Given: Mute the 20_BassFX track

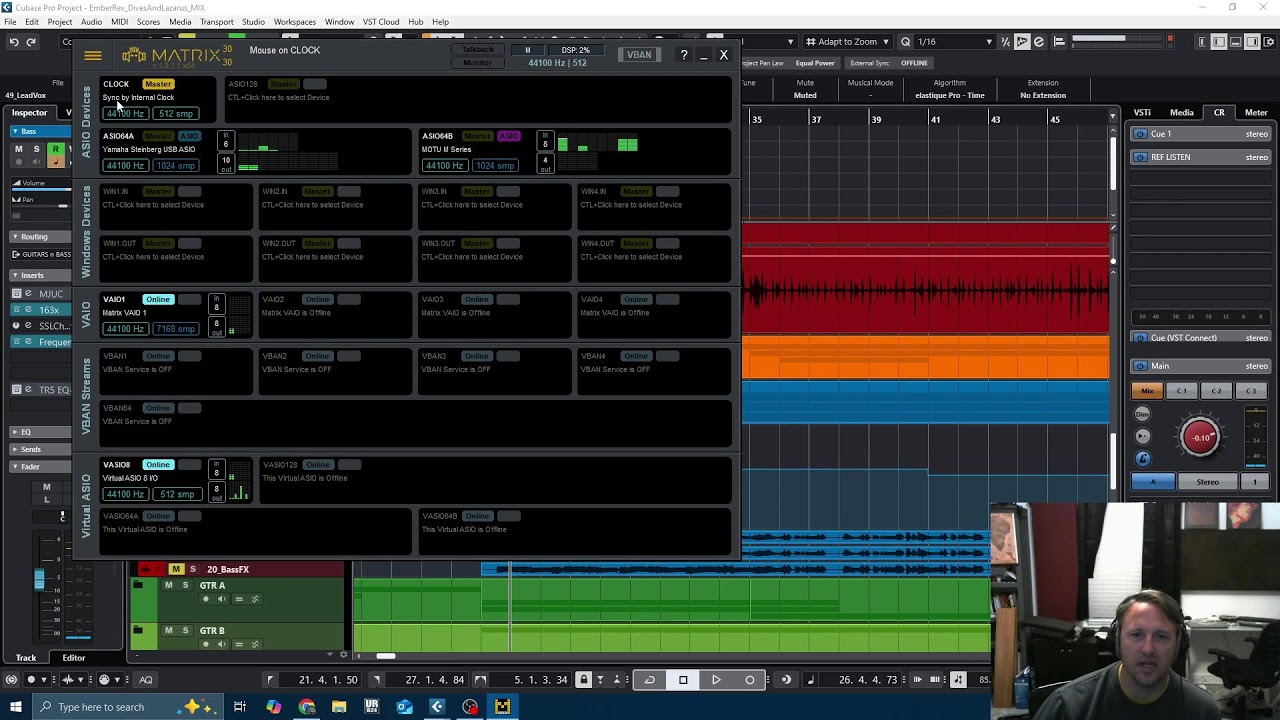Looking at the screenshot, I should 176,569.
